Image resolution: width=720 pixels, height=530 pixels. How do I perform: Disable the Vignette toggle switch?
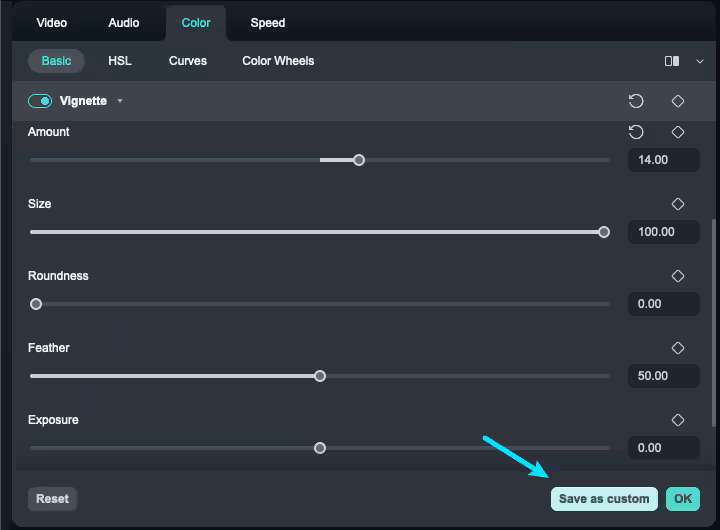(x=40, y=101)
